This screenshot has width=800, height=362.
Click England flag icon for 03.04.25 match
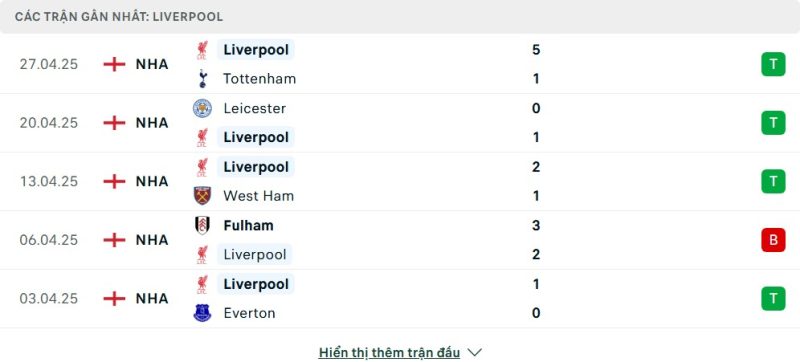(x=114, y=298)
